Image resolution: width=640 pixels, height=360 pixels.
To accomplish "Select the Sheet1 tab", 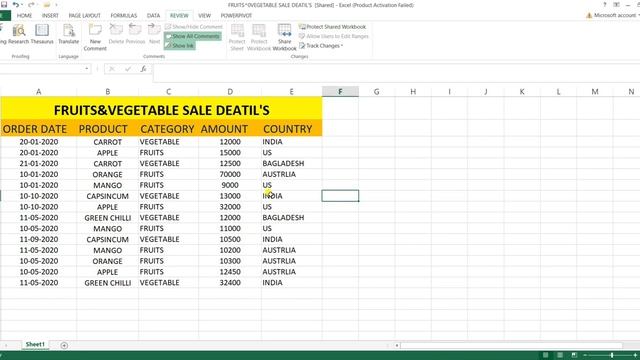I will tap(35, 344).
